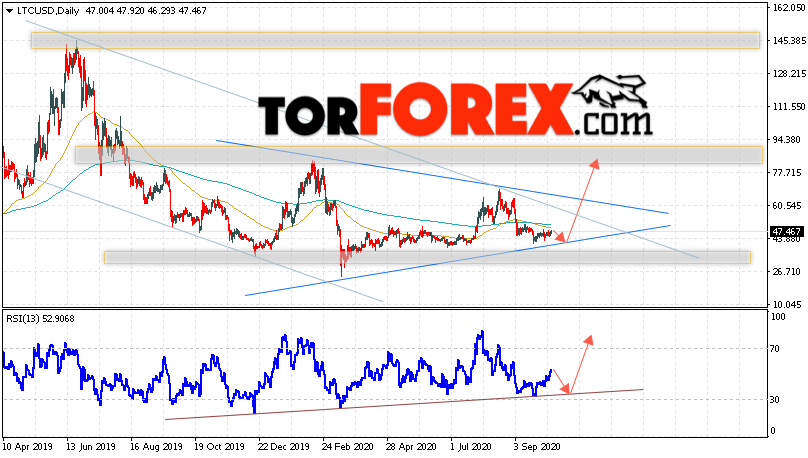
Task: Select the 10.045 price axis label
Action: 786,304
